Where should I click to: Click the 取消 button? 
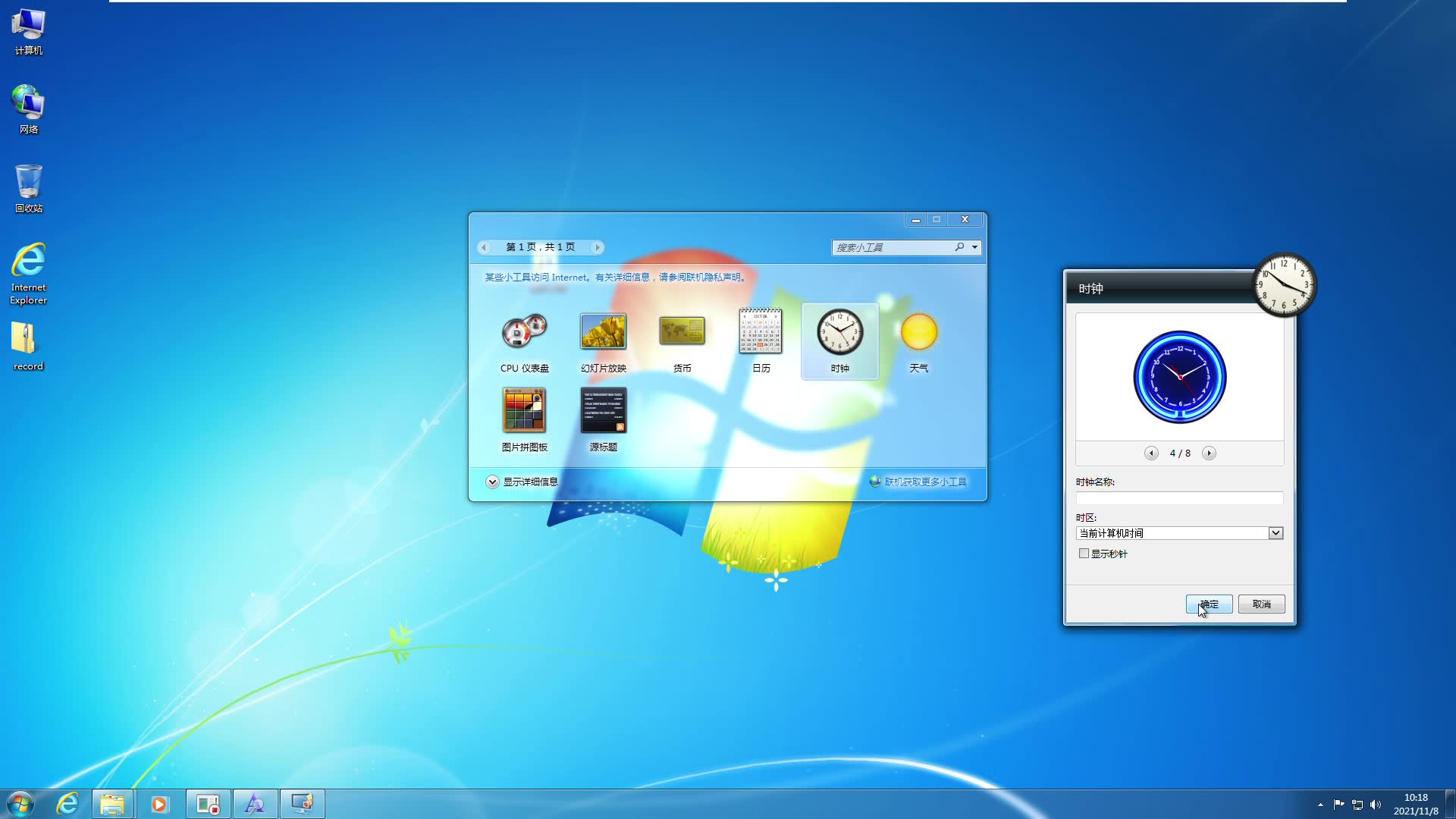coord(1261,604)
